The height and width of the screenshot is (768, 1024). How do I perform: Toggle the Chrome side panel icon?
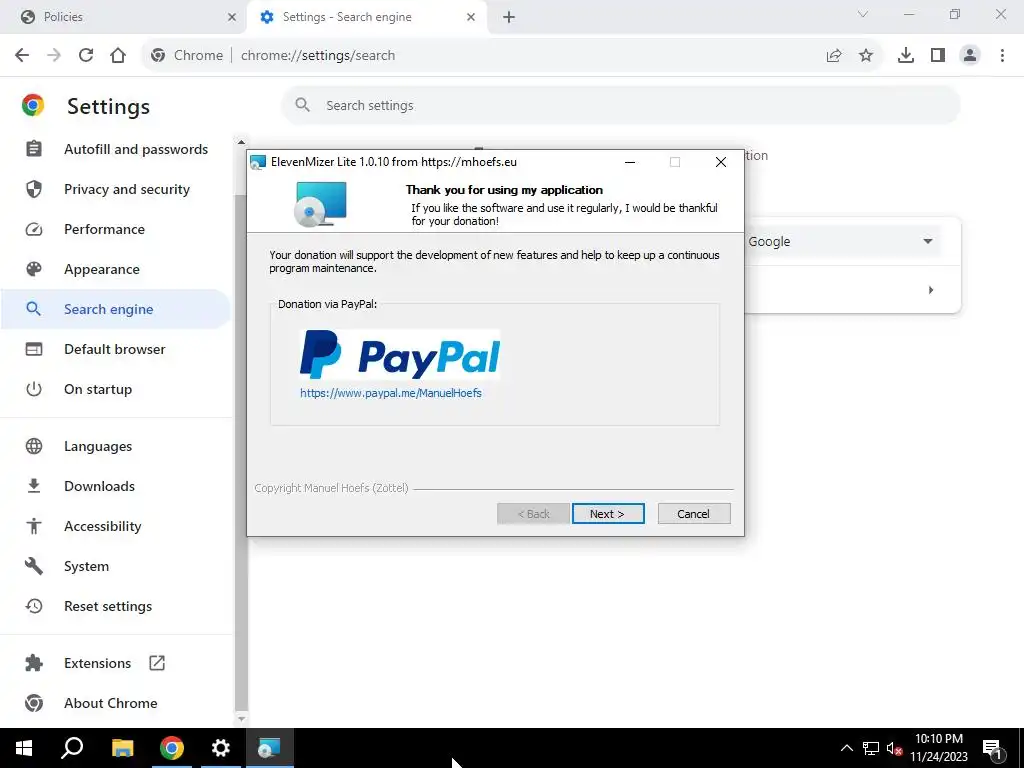[x=938, y=56]
